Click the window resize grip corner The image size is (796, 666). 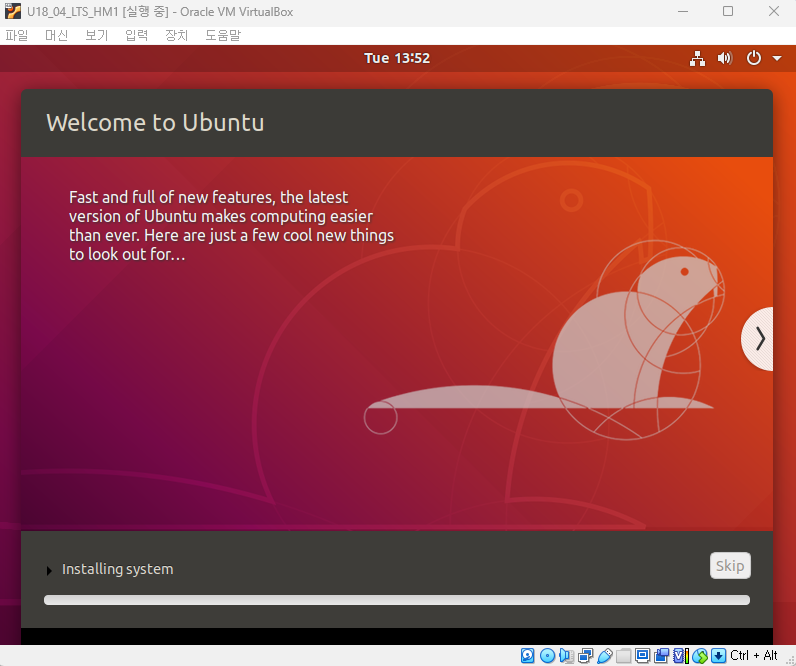point(790,659)
